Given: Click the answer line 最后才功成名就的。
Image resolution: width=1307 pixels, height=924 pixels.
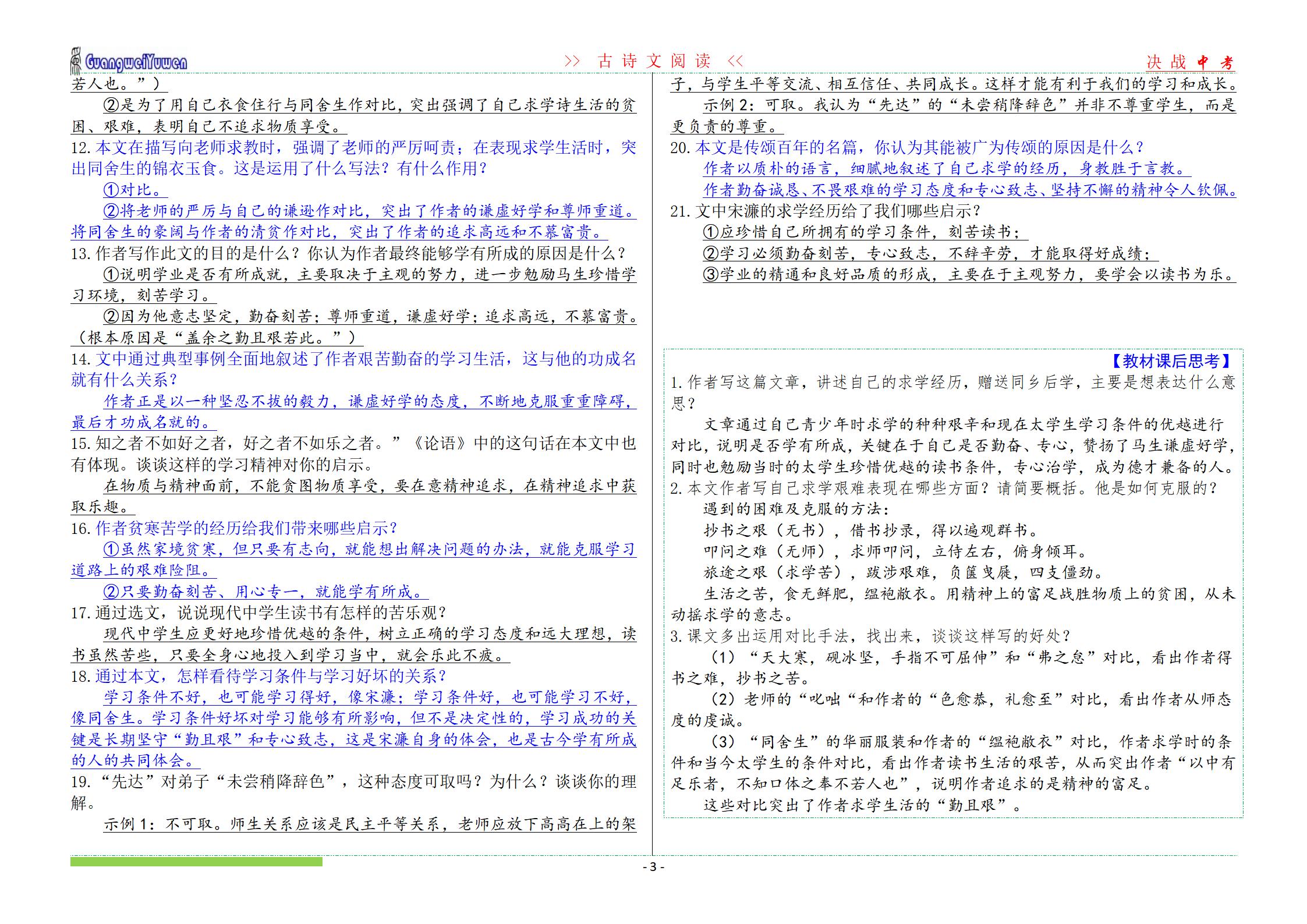Looking at the screenshot, I should [x=144, y=422].
